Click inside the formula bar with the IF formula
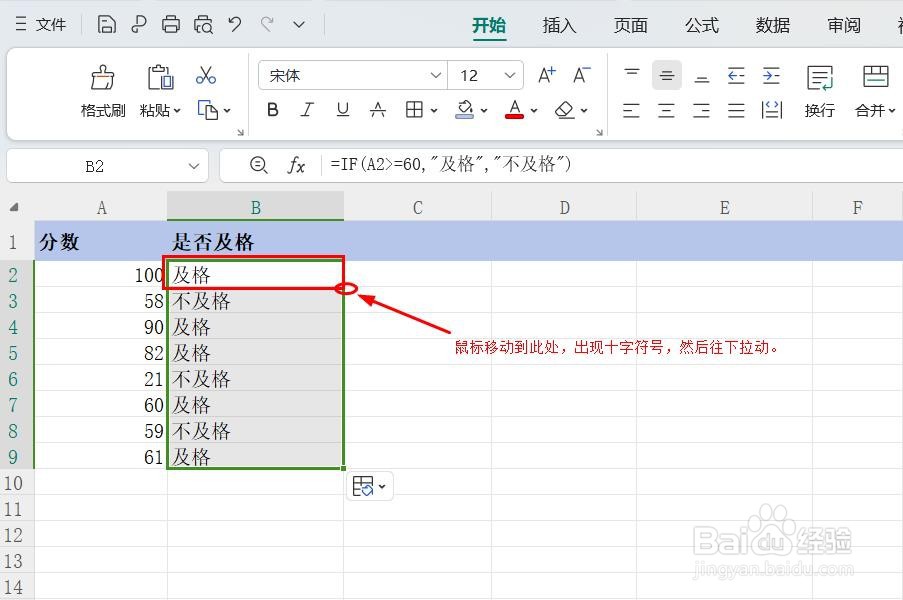The image size is (903, 600). coord(450,165)
